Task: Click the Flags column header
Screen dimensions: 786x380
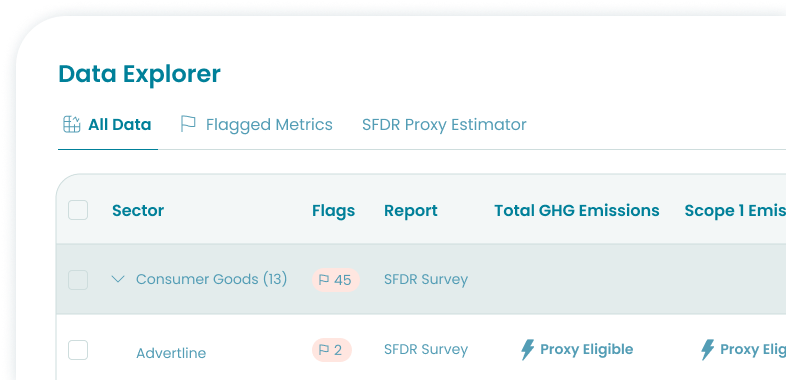Action: tap(333, 211)
